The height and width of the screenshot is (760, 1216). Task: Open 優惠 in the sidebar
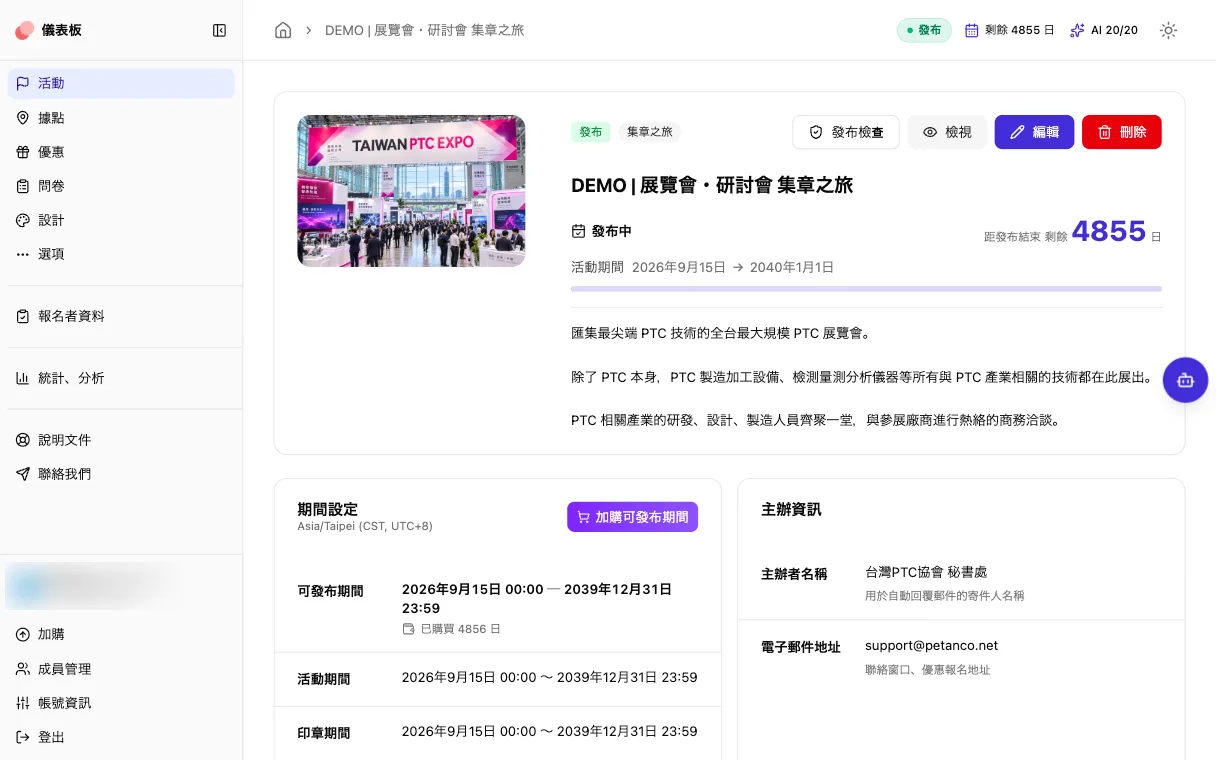click(x=121, y=152)
